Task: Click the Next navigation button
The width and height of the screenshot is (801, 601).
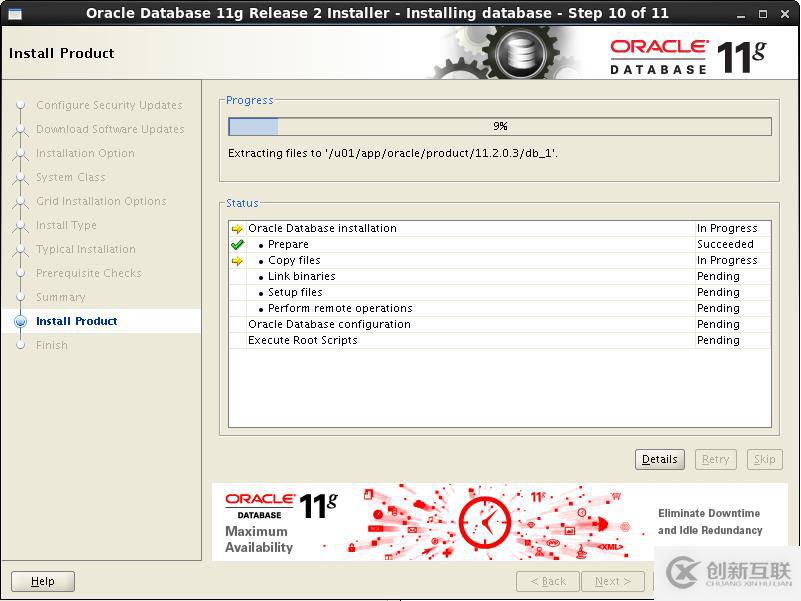Action: [x=612, y=581]
